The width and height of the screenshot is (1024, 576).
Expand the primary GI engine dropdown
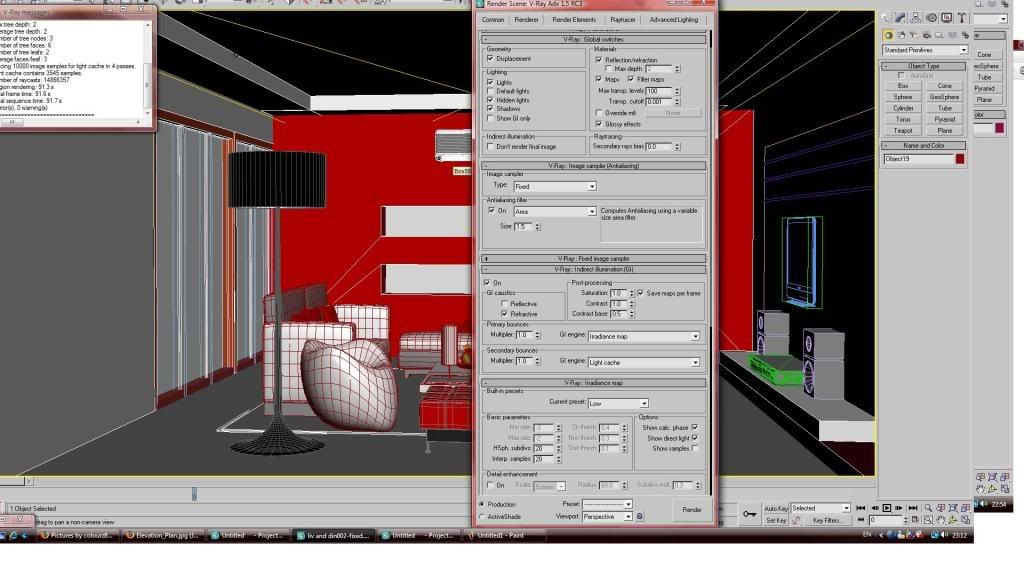pyautogui.click(x=643, y=337)
